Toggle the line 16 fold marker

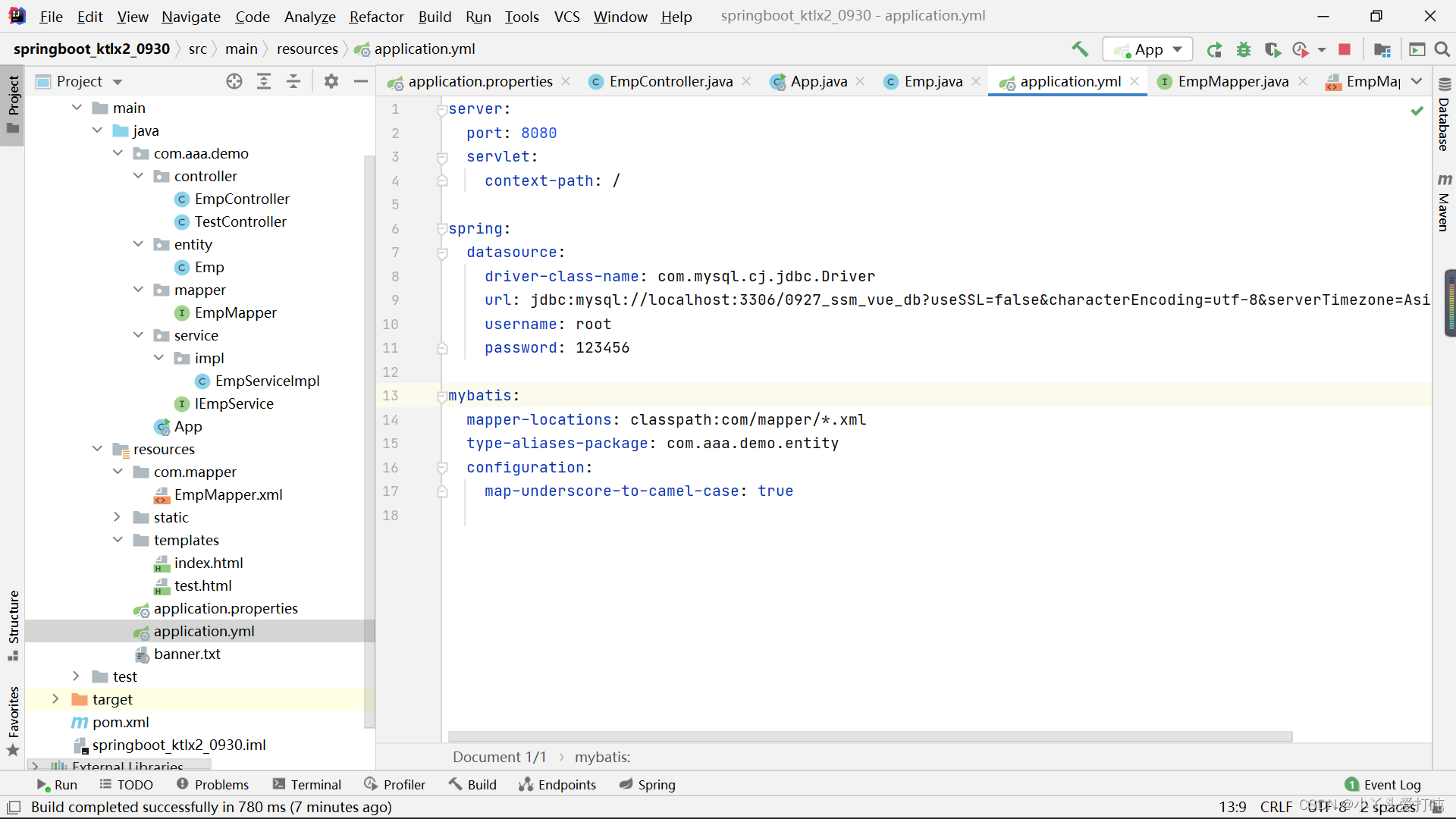point(442,466)
